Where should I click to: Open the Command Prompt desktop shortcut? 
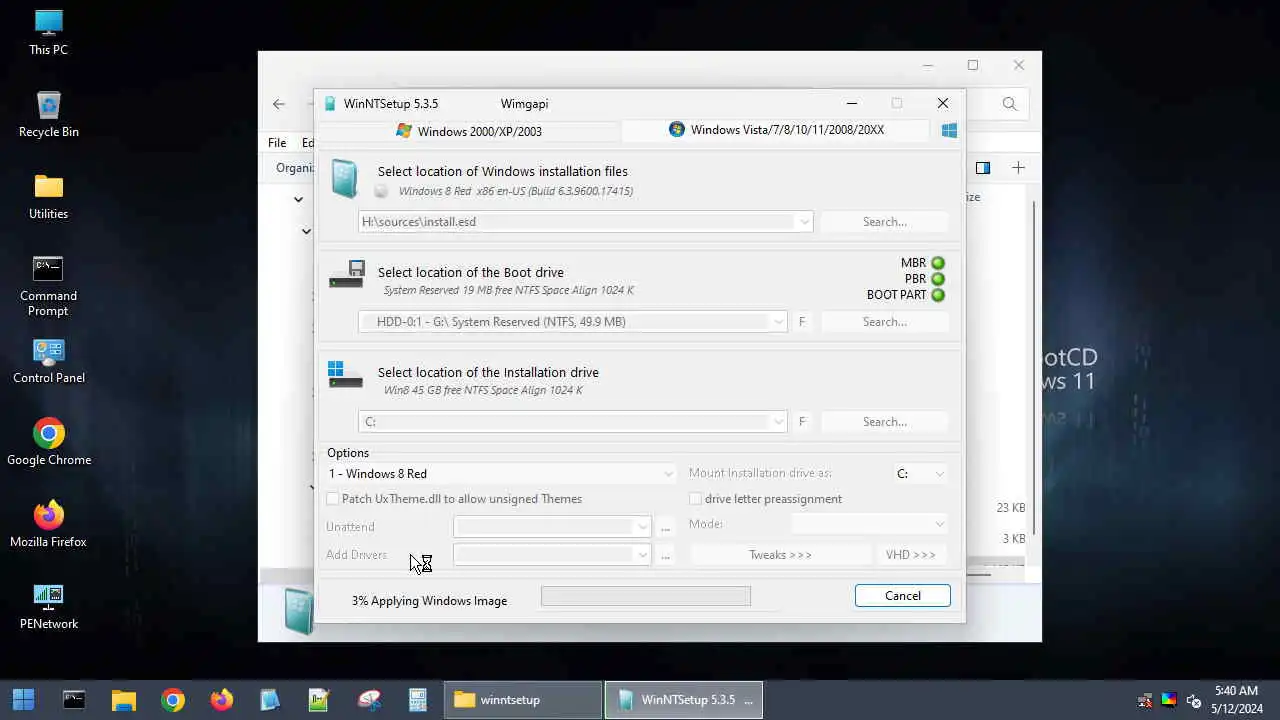click(x=48, y=285)
